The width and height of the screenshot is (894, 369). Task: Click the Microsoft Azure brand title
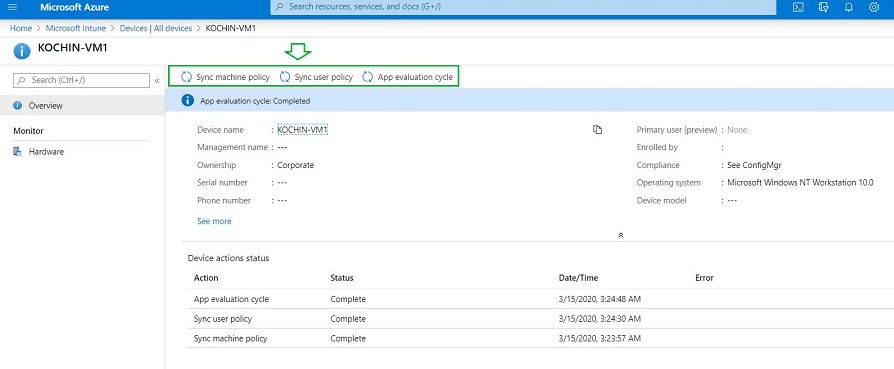[74, 7]
